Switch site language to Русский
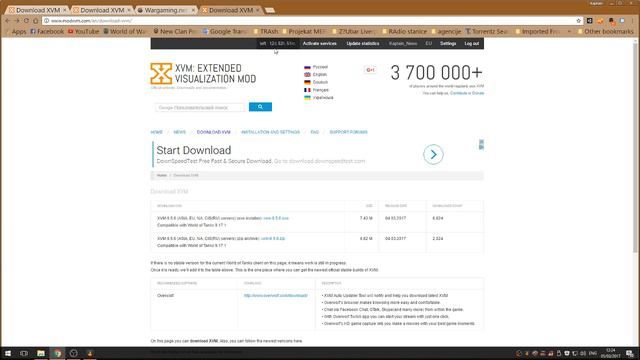 [316, 67]
